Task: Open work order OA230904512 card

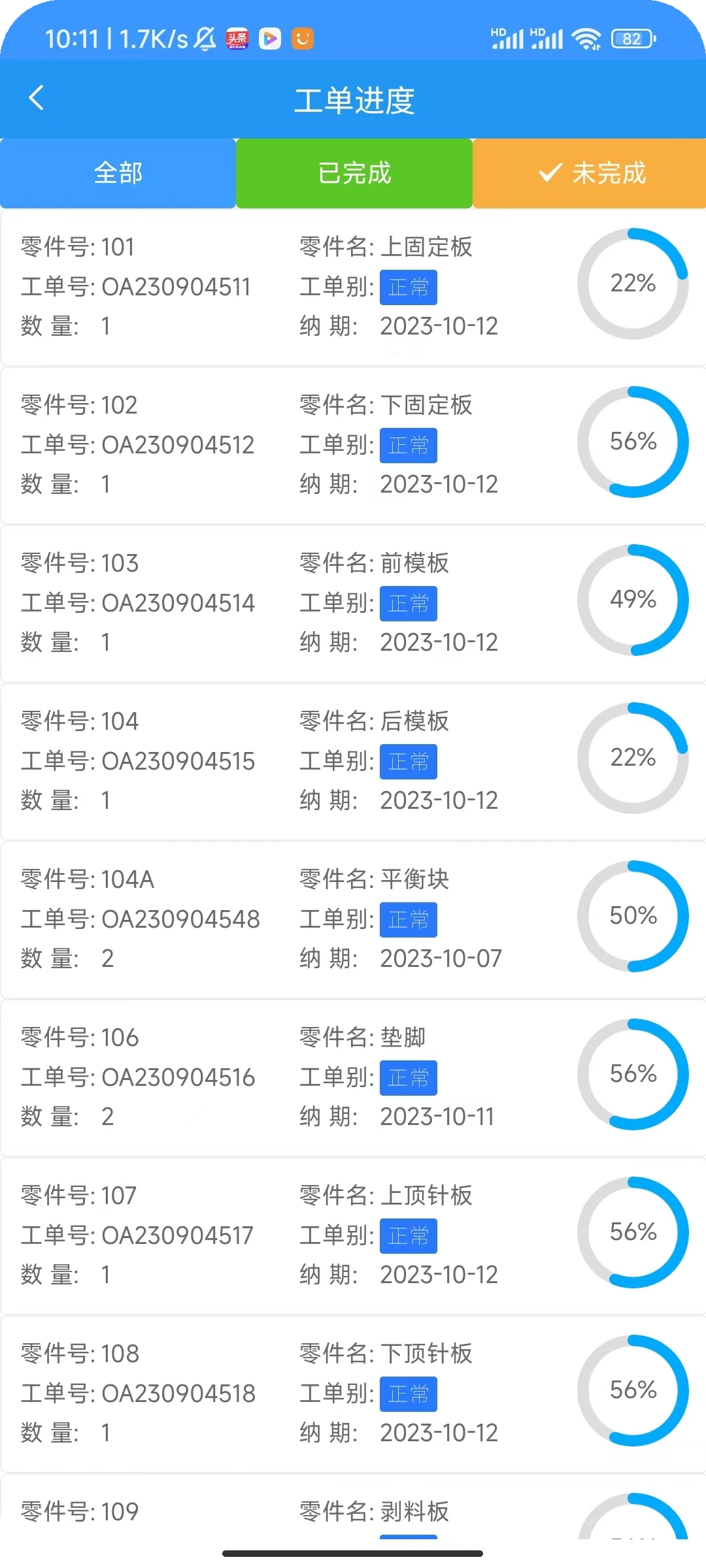Action: click(353, 446)
